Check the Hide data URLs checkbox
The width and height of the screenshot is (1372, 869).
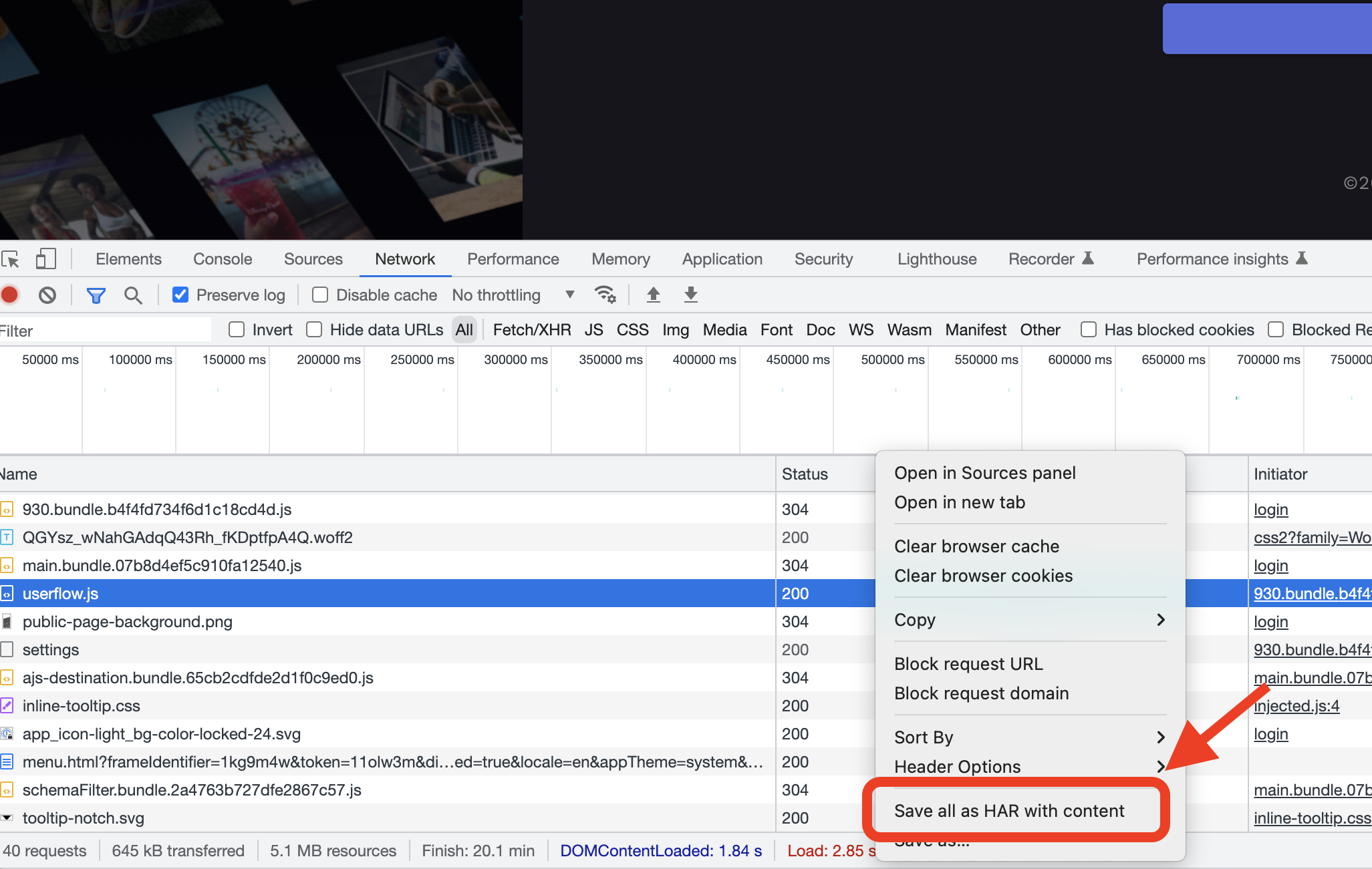pyautogui.click(x=314, y=329)
